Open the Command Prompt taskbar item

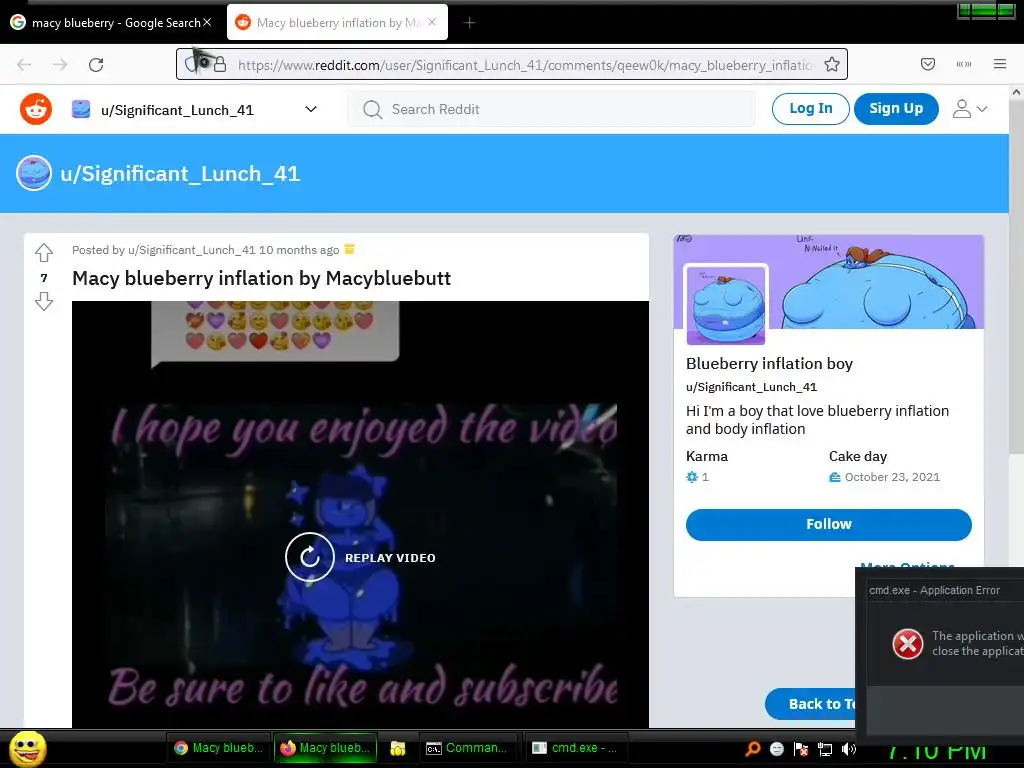pos(466,748)
